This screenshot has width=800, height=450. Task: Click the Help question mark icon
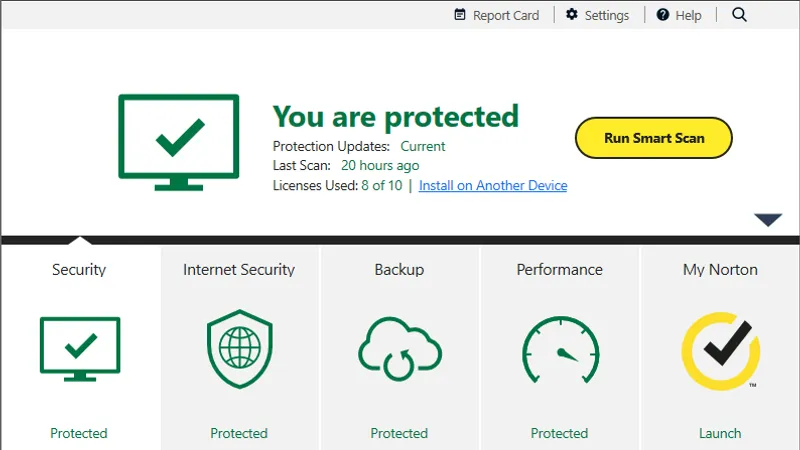(x=662, y=15)
